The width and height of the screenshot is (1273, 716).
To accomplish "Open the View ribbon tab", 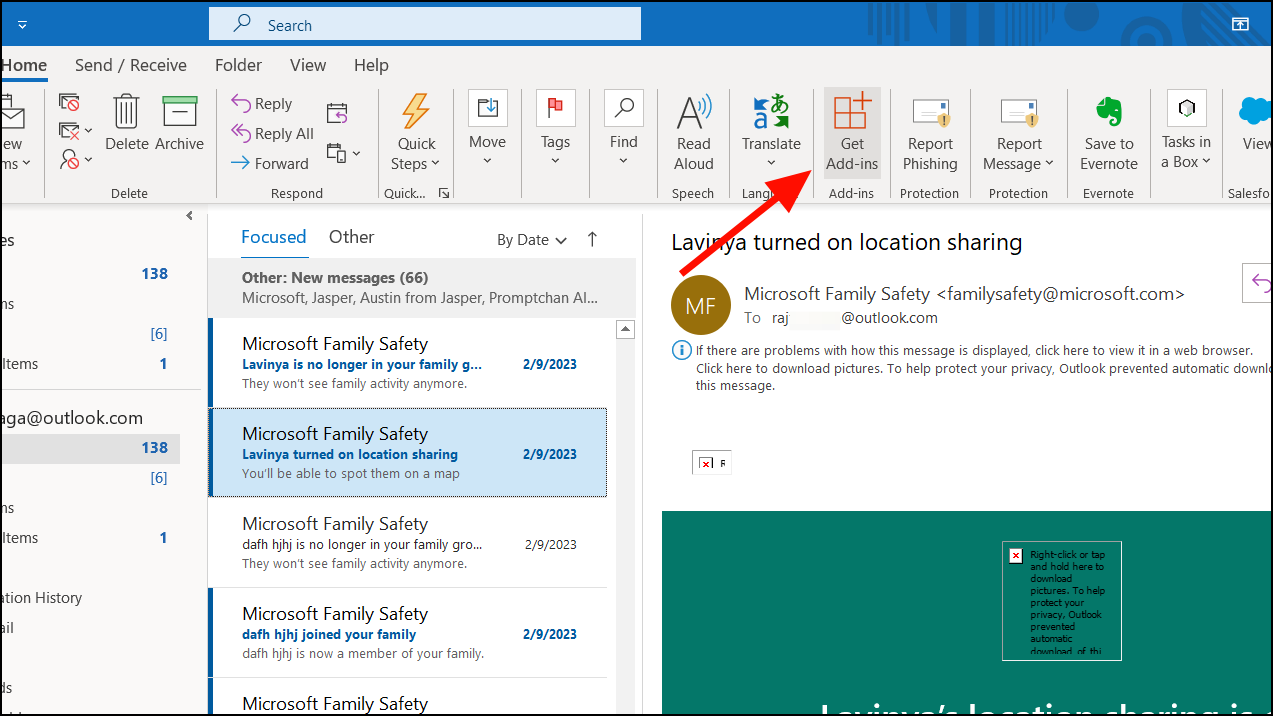I will click(x=308, y=65).
